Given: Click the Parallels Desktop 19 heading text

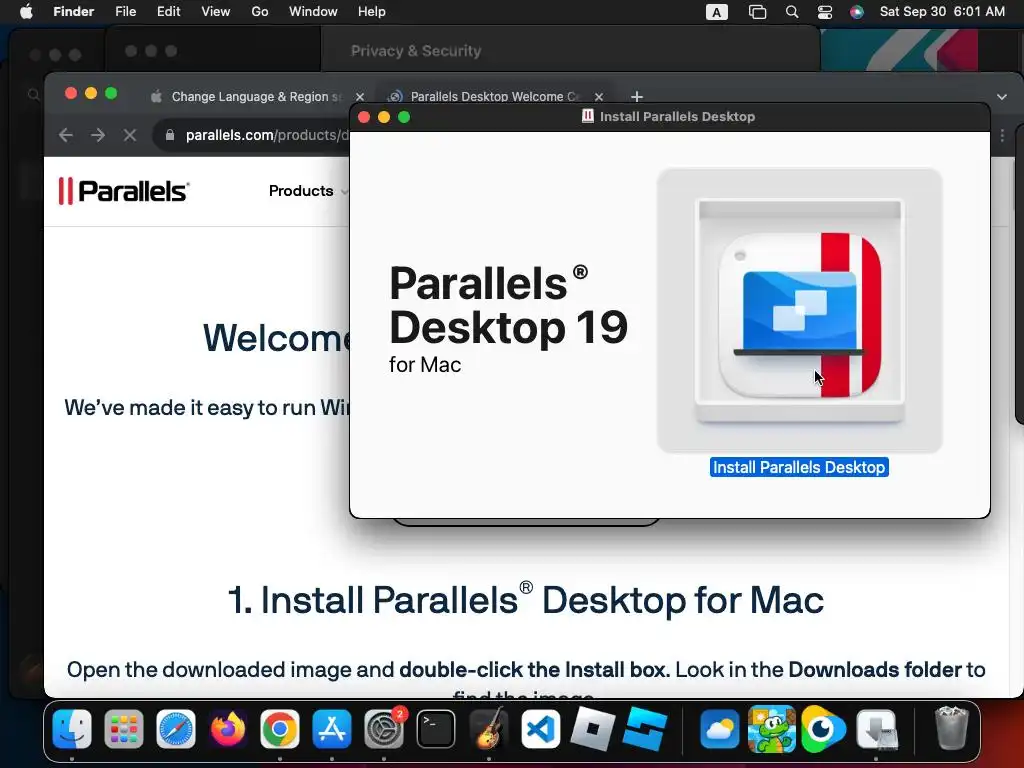Looking at the screenshot, I should point(508,305).
